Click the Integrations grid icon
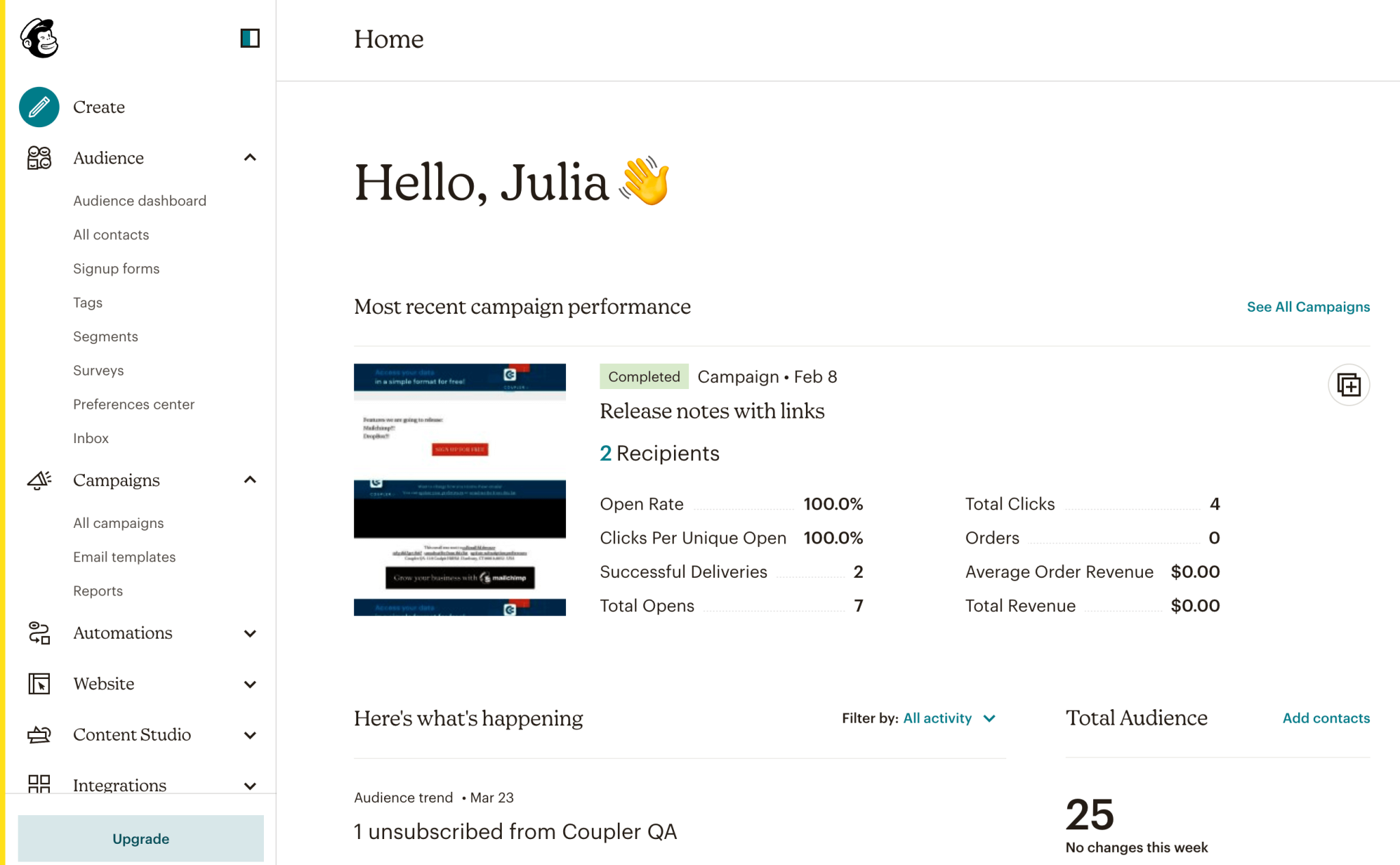The height and width of the screenshot is (865, 1400). click(x=39, y=785)
